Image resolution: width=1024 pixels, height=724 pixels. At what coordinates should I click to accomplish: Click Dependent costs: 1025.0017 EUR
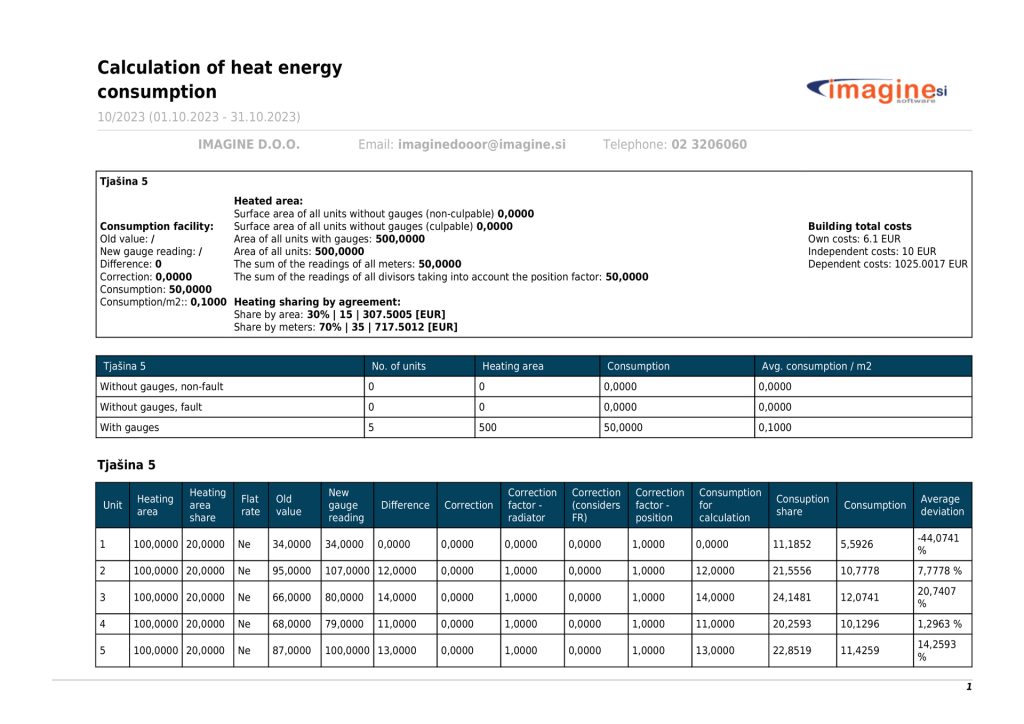[x=888, y=264]
